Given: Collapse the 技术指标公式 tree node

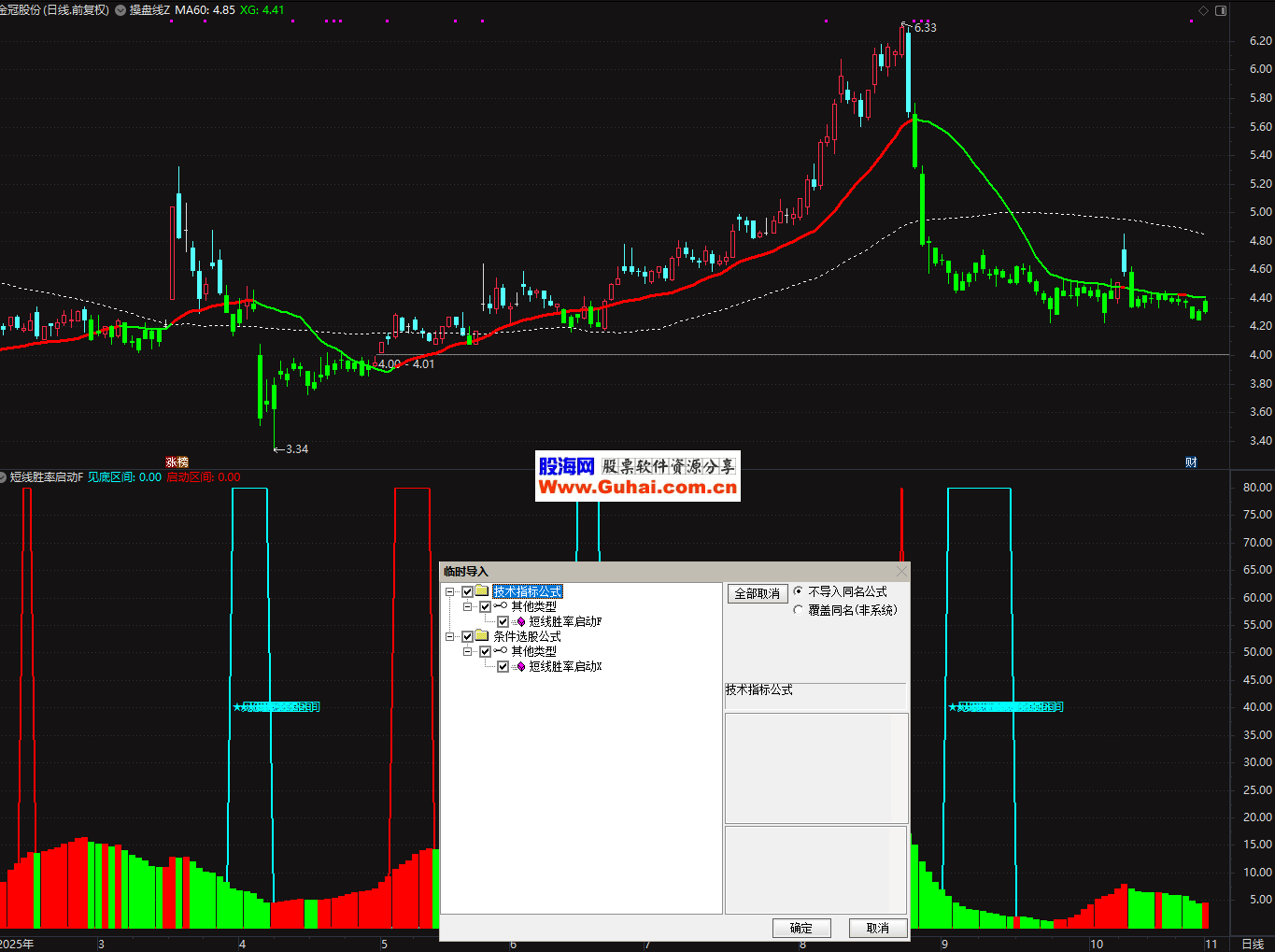Looking at the screenshot, I should (450, 591).
